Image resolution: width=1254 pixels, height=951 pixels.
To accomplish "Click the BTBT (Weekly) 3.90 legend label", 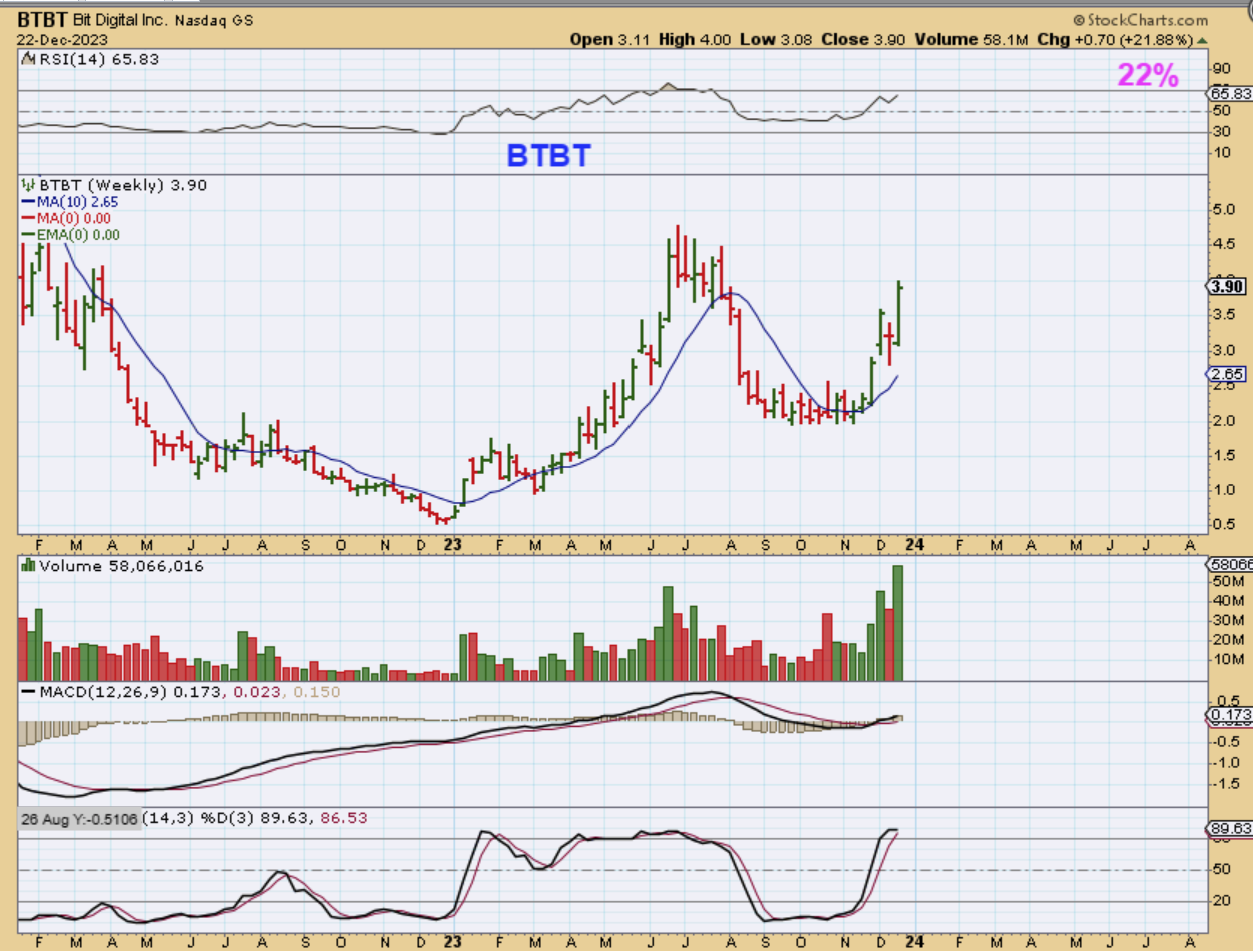I will (115, 185).
